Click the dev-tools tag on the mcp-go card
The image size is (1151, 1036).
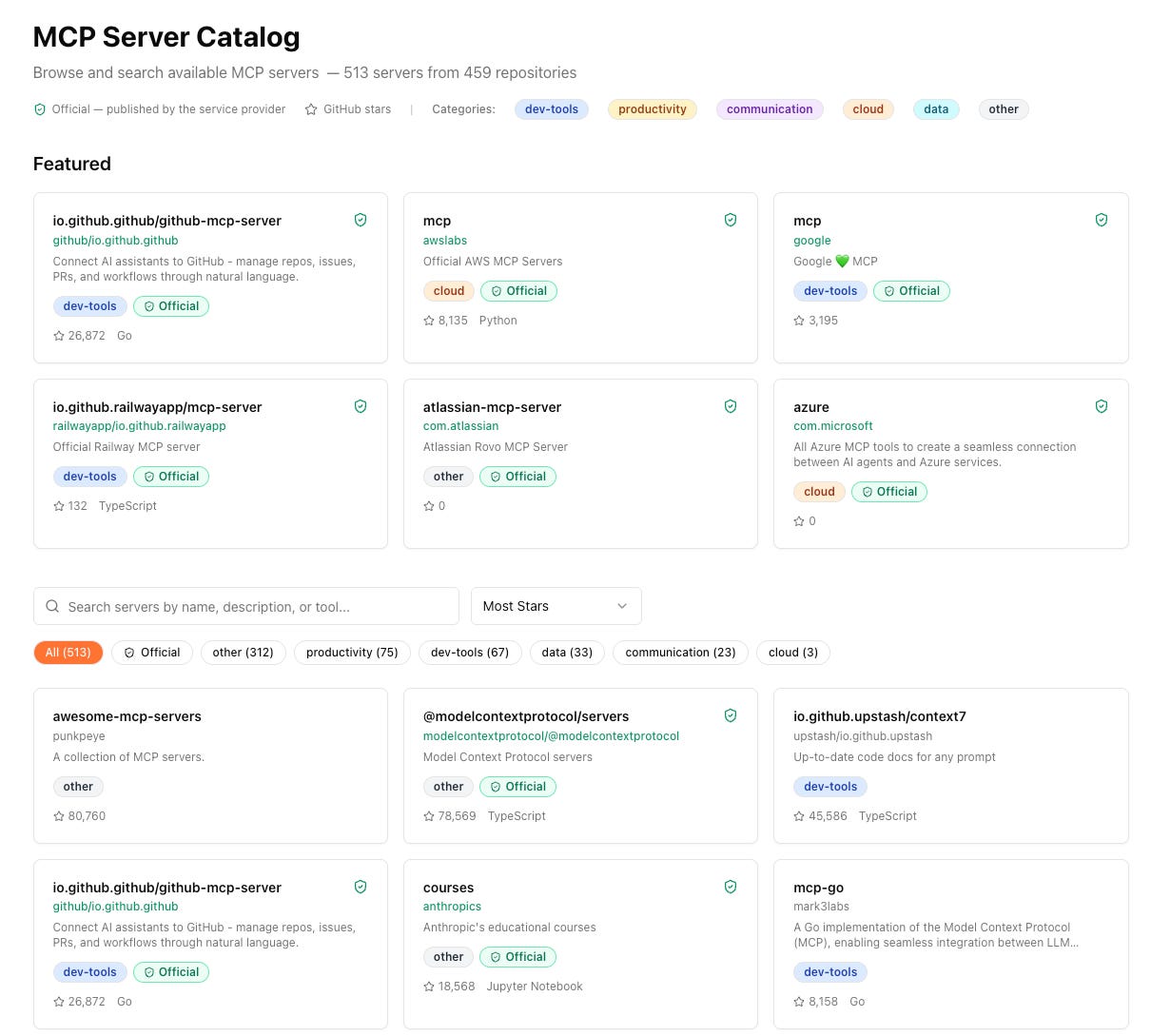830,972
